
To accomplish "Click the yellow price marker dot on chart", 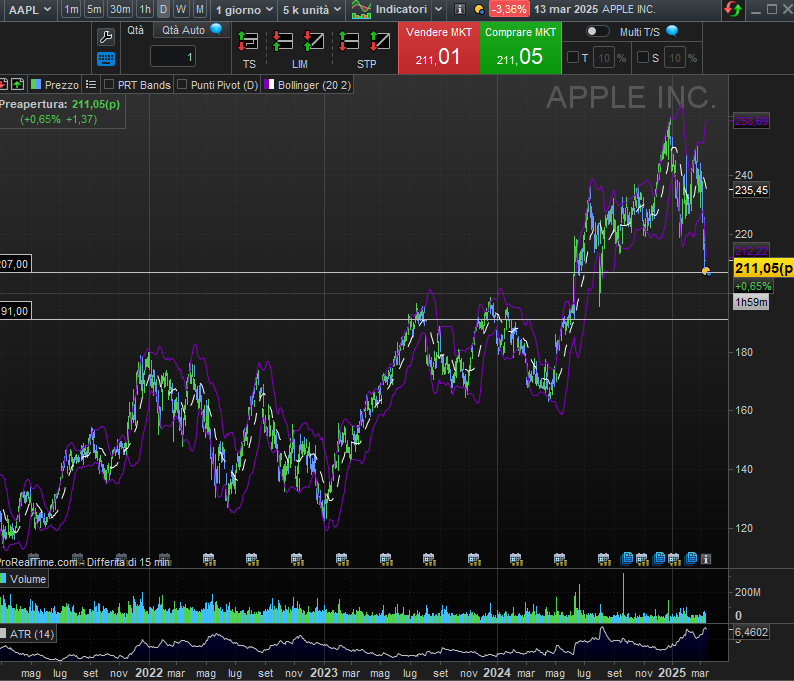I will 706,271.
